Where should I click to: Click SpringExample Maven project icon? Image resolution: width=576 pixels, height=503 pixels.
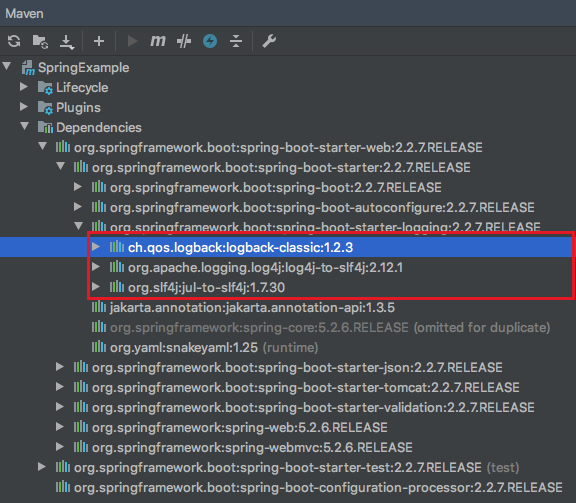coord(28,68)
